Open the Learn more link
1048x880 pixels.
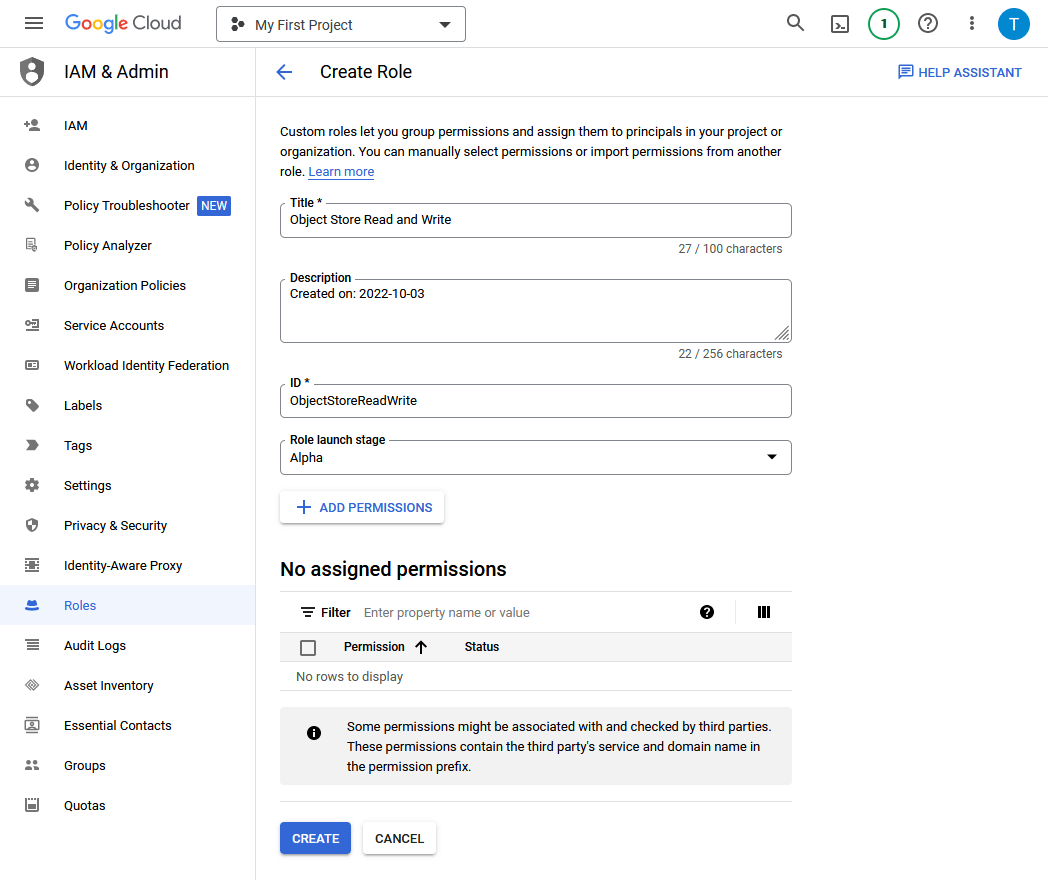tap(340, 171)
